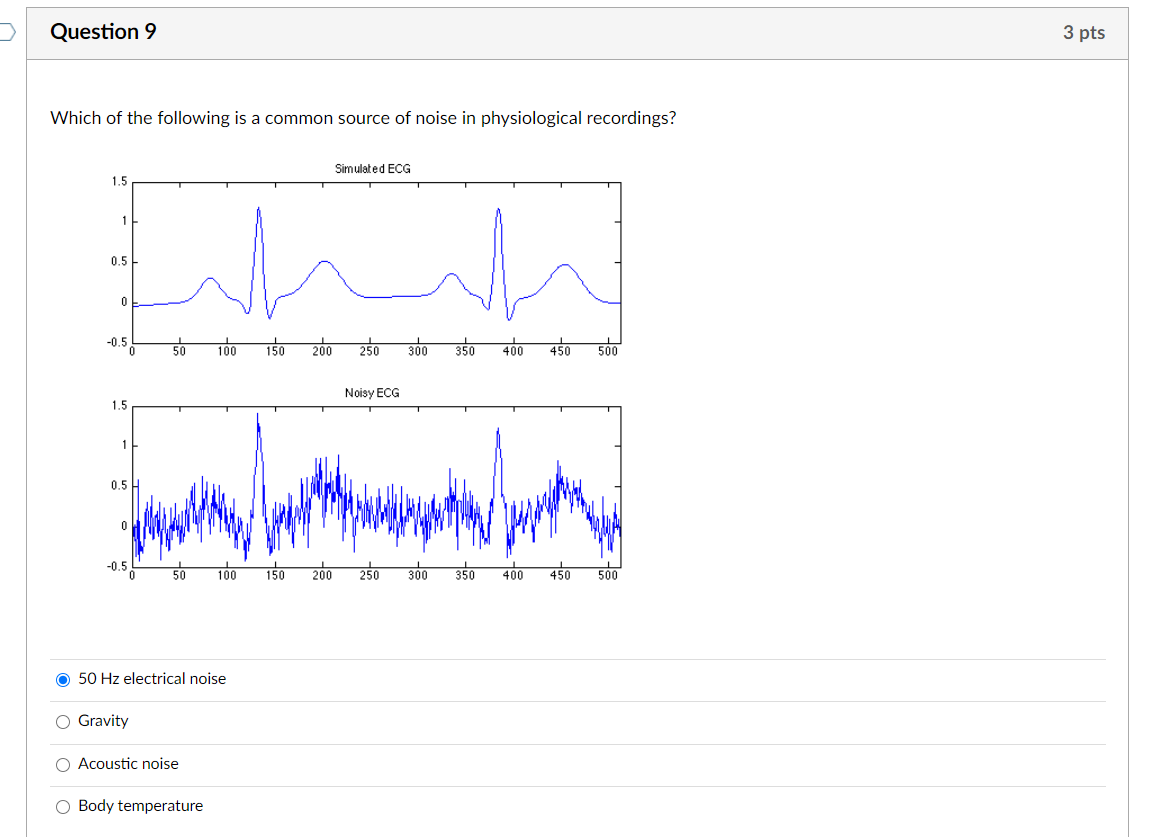Click the Question 9 header
This screenshot has height=837, width=1172.
click(105, 31)
